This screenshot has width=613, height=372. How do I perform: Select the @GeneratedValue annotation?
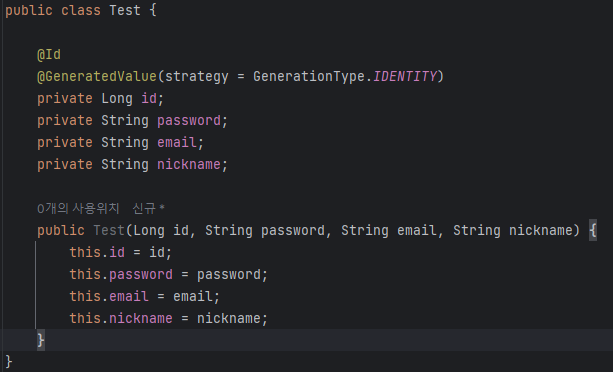97,76
